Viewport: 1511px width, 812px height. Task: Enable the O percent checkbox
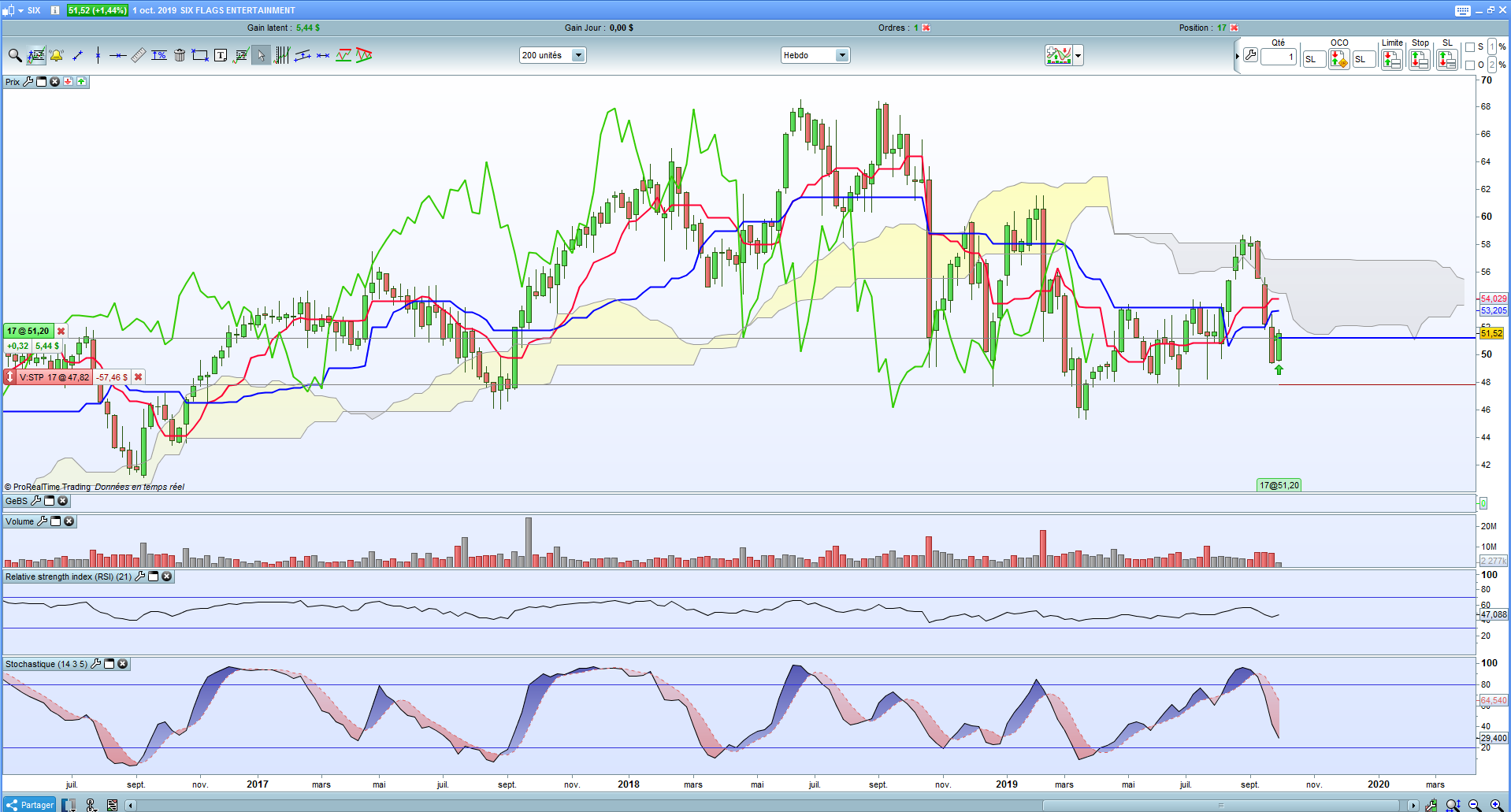(1470, 65)
